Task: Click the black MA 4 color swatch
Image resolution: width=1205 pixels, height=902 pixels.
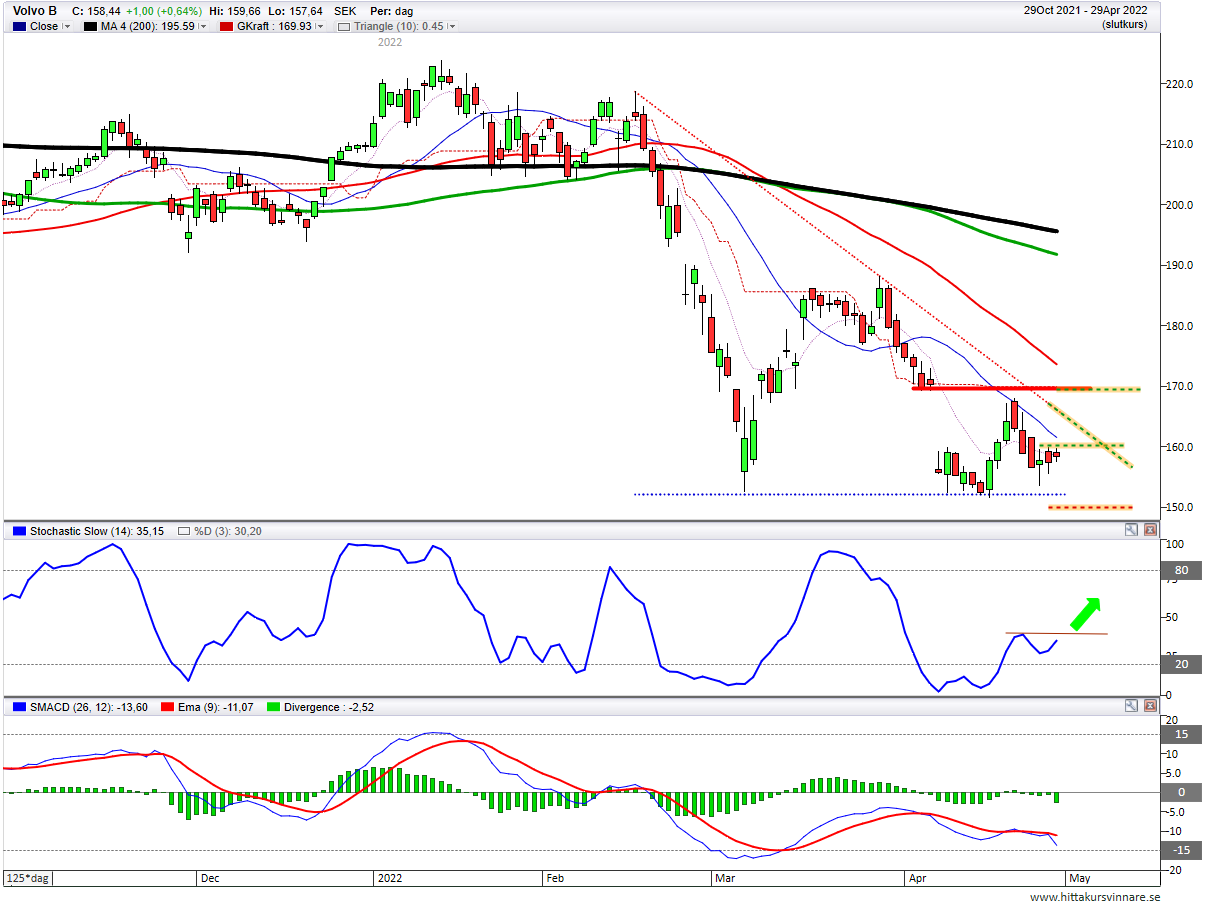Action: coord(89,27)
